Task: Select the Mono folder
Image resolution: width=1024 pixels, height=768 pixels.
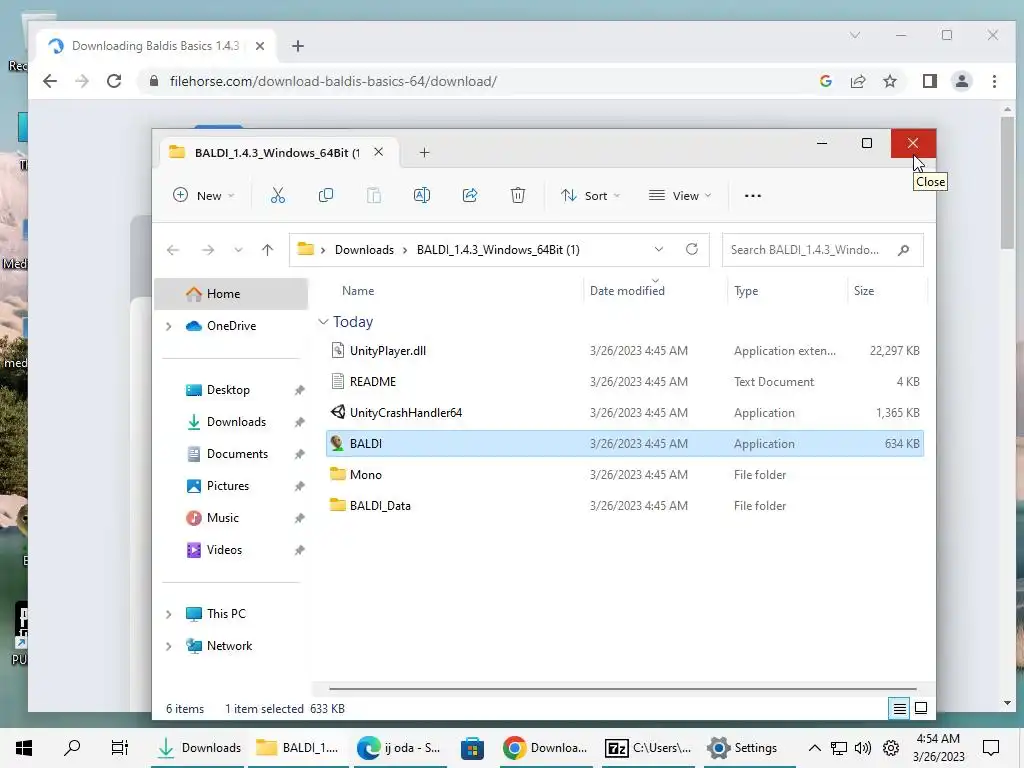Action: click(624, 475)
